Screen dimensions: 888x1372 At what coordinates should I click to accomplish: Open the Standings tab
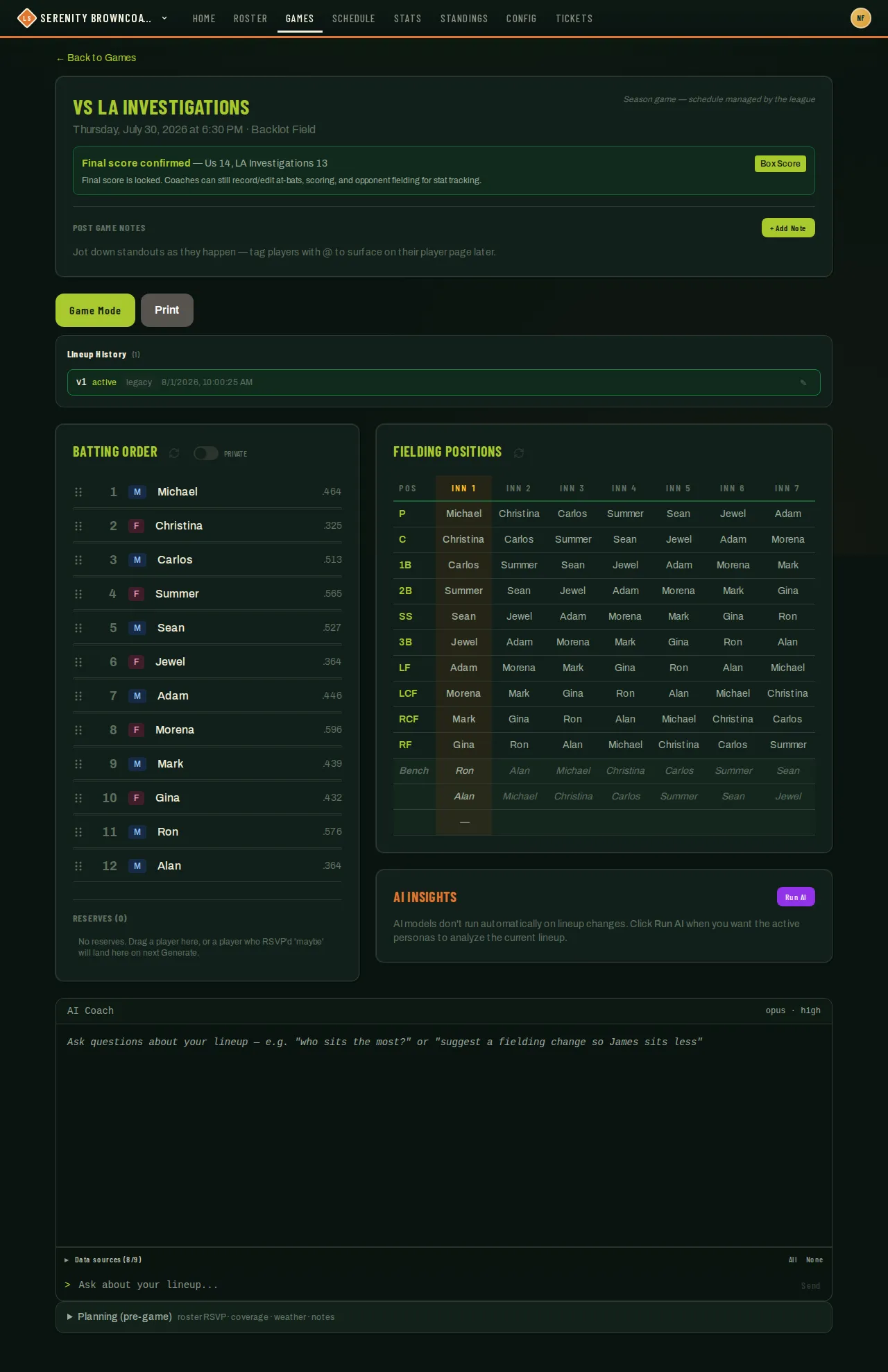coord(464,19)
